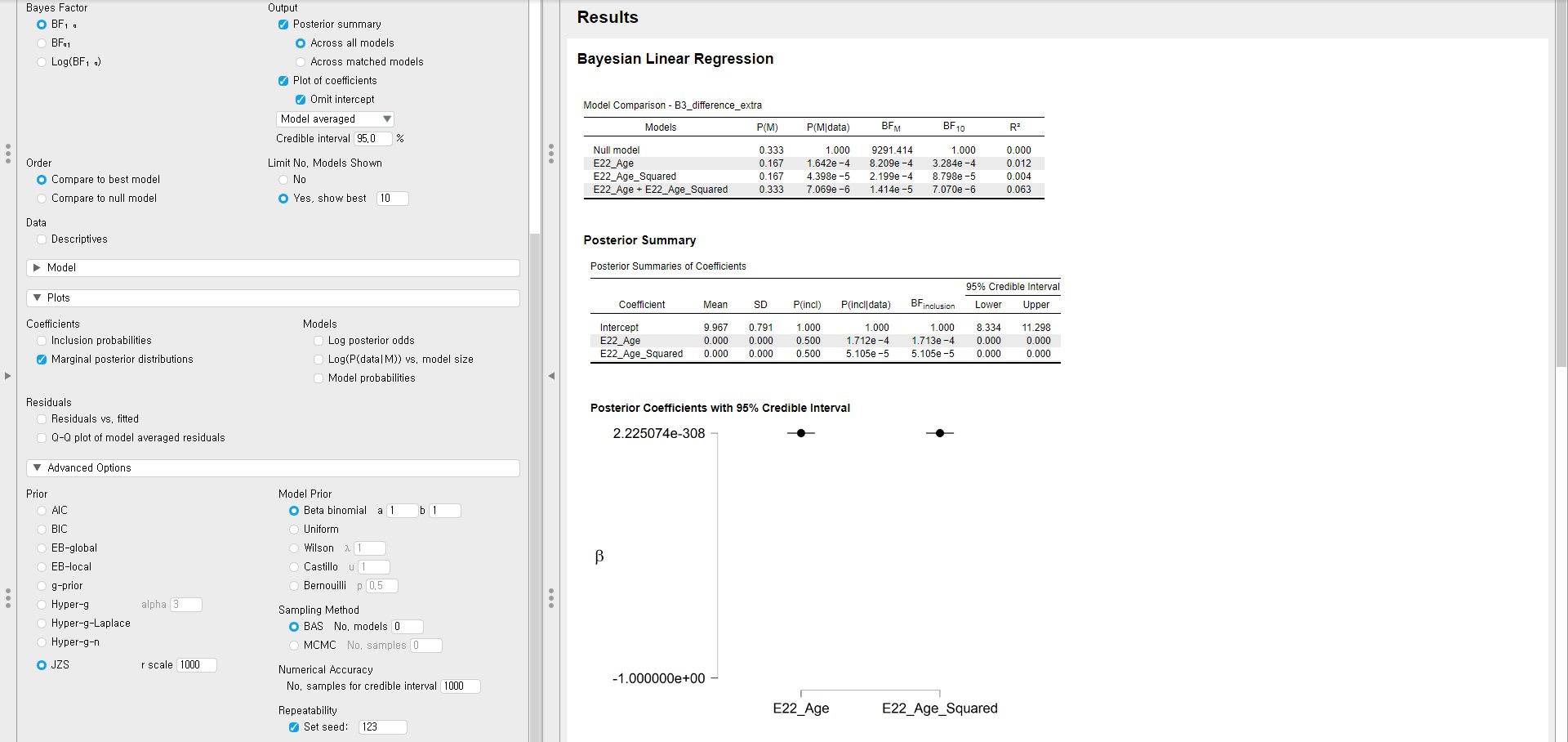Check Inclusion probabilities under Coefficients
1568x742 pixels.
42,341
